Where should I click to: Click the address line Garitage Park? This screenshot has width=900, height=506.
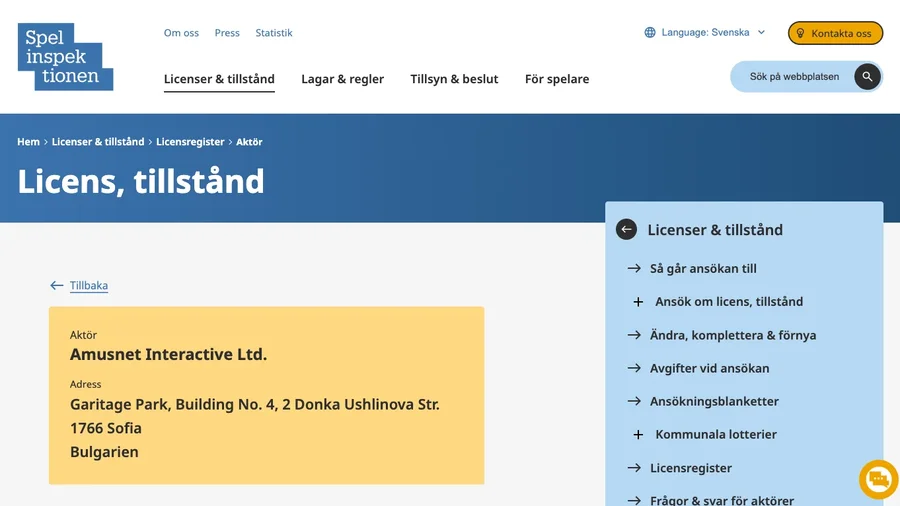coord(255,404)
